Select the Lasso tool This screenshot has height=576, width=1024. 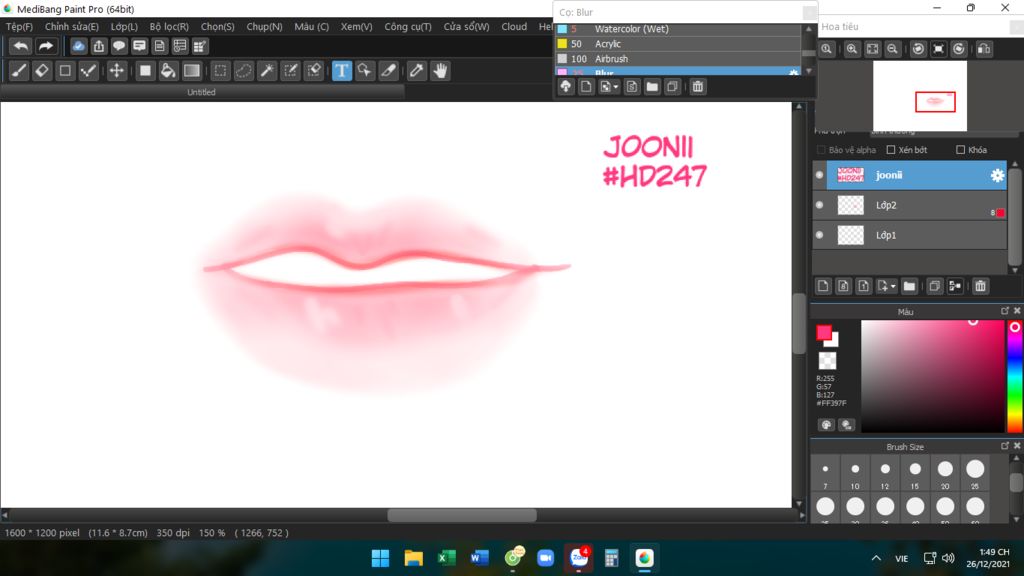(x=244, y=71)
